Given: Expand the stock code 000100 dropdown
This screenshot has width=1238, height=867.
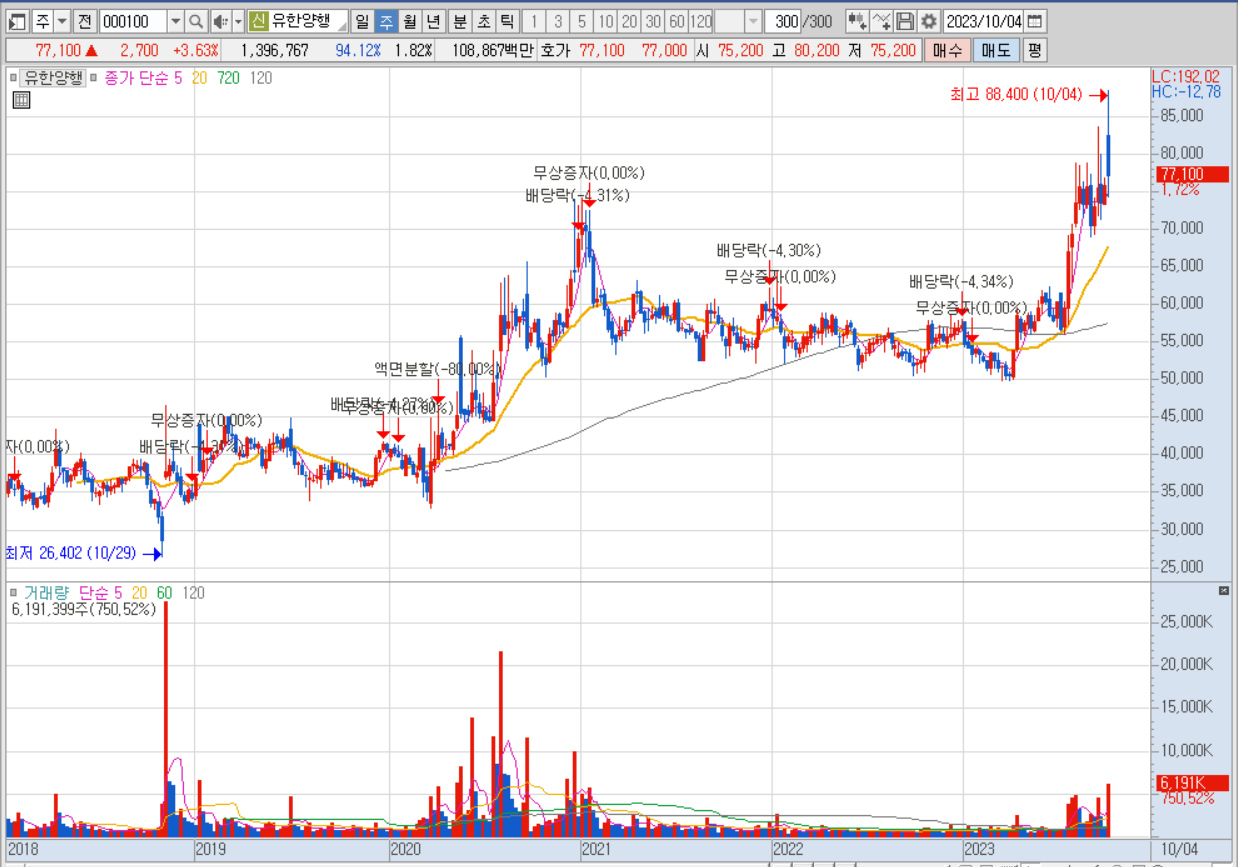Looking at the screenshot, I should 176,21.
